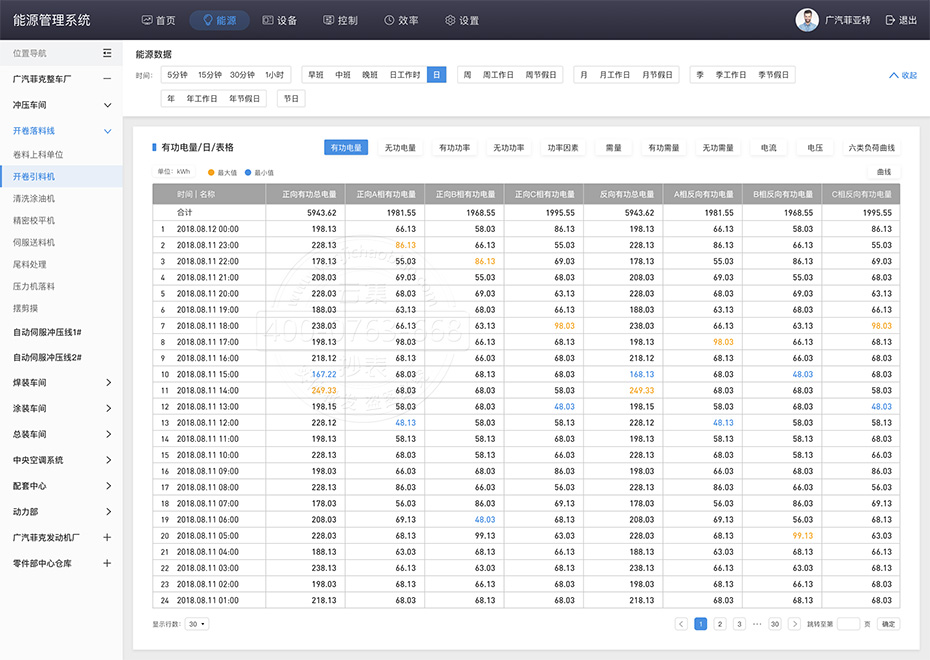Image resolution: width=930 pixels, height=660 pixels.
Task: Switch metric to 无功电量
Action: pos(400,148)
